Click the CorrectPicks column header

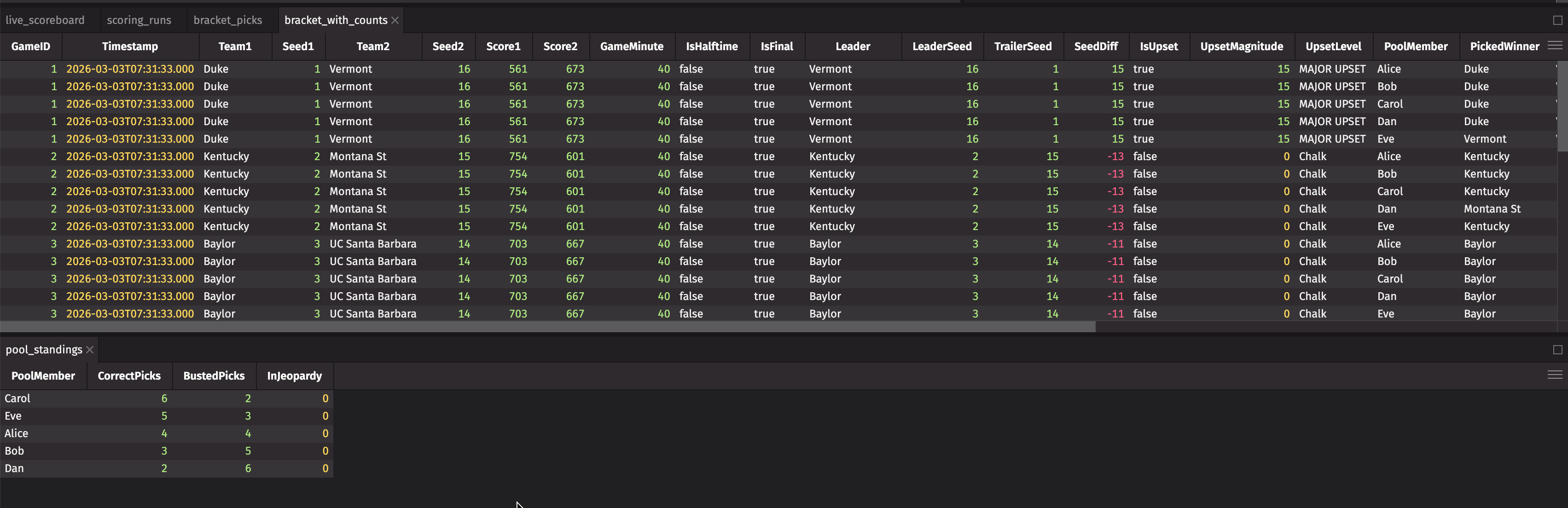(129, 376)
